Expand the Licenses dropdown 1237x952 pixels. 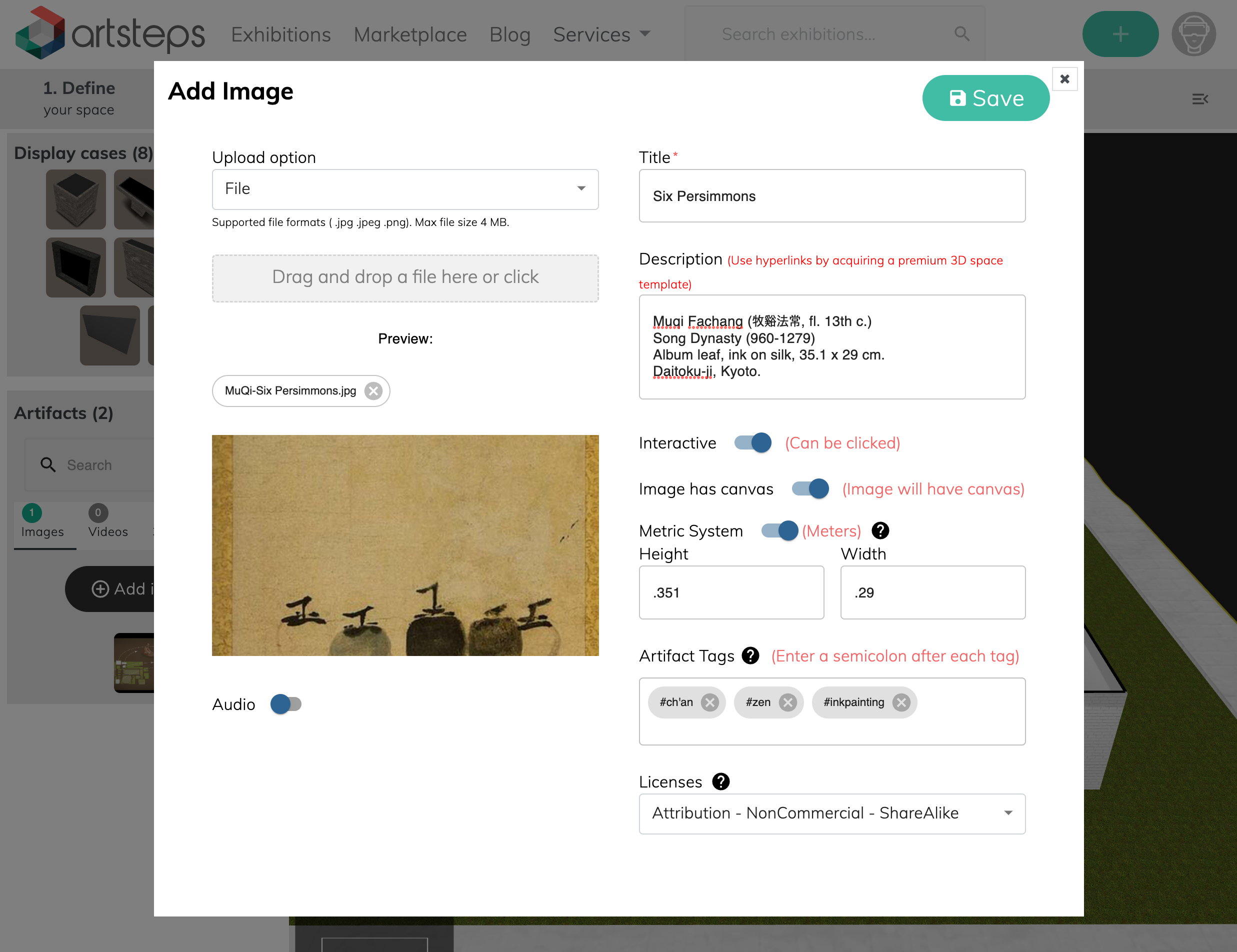coord(831,813)
